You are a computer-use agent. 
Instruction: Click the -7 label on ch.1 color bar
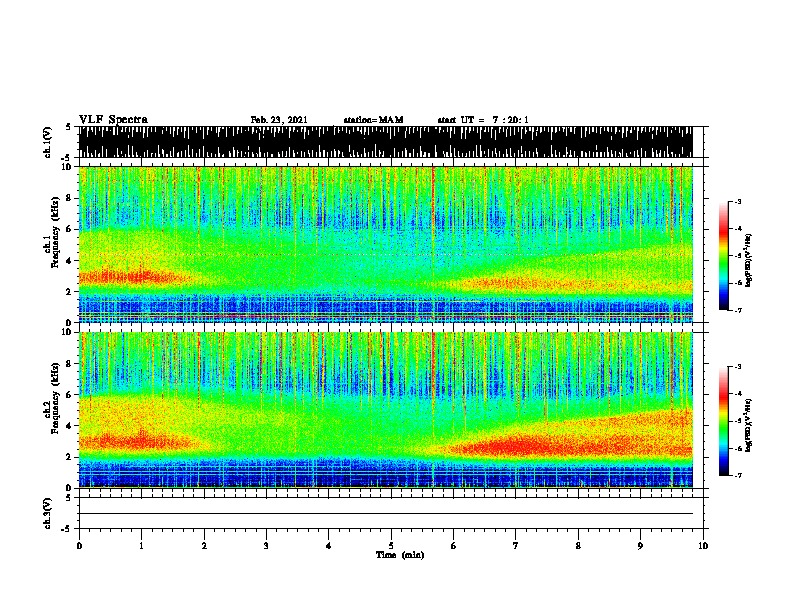click(738, 310)
